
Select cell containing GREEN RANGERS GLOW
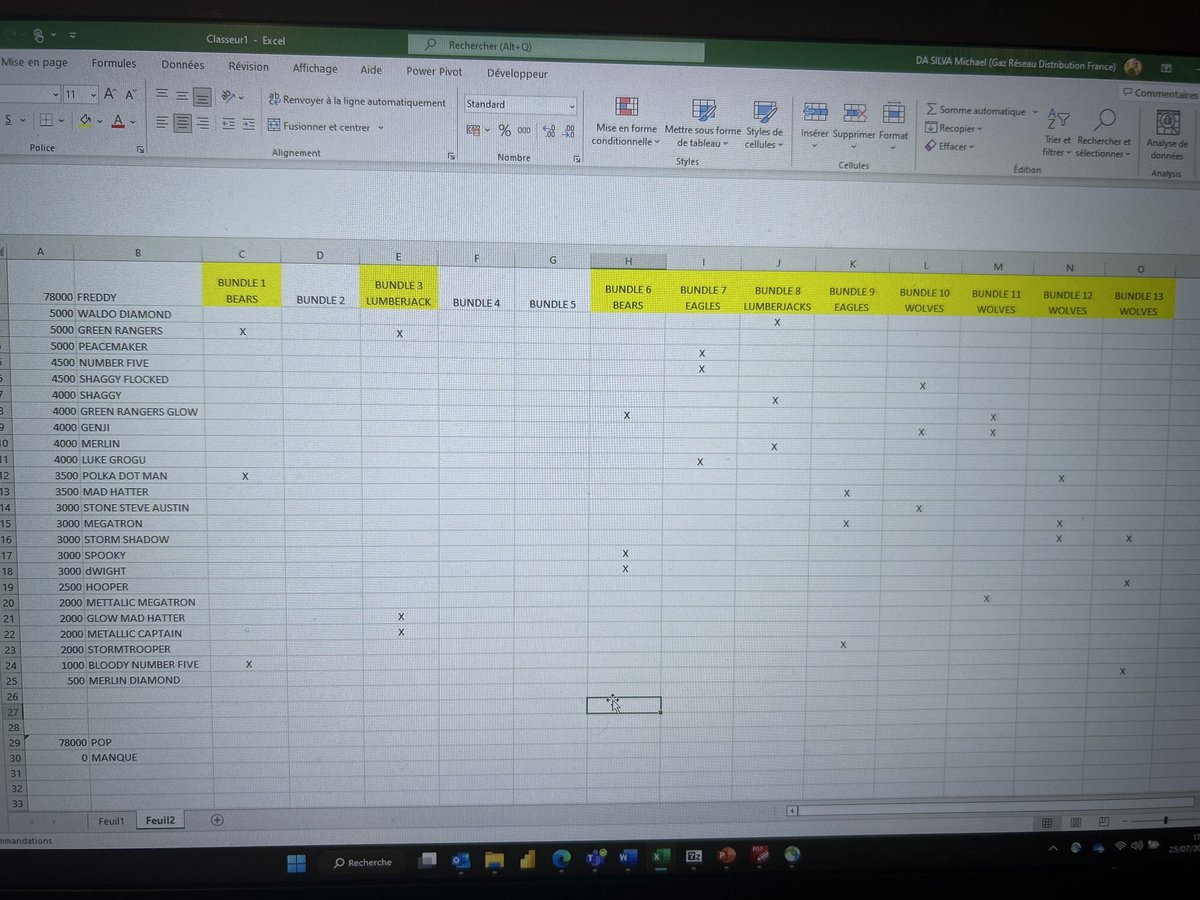139,411
